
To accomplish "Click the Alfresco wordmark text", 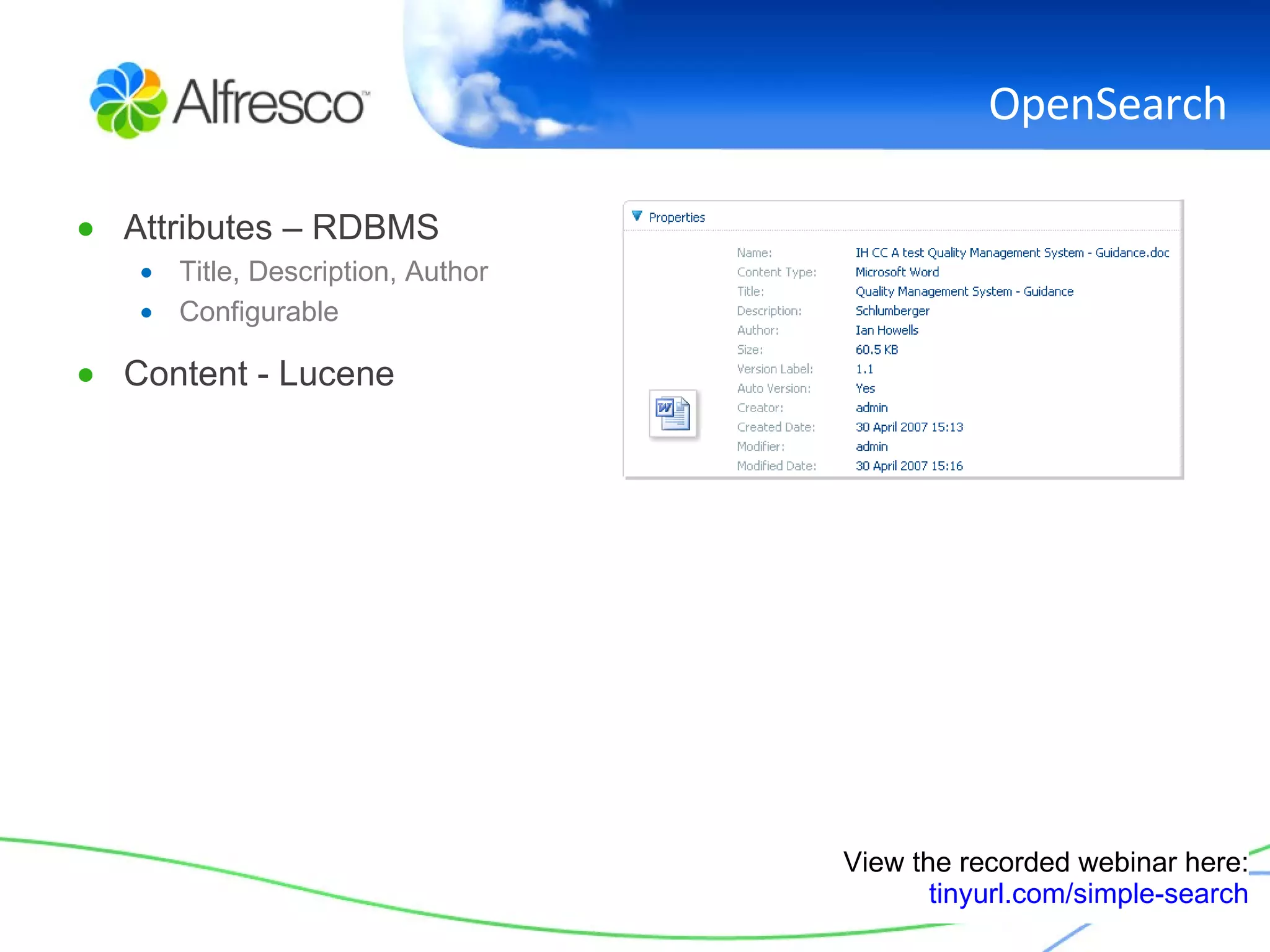I will point(270,101).
